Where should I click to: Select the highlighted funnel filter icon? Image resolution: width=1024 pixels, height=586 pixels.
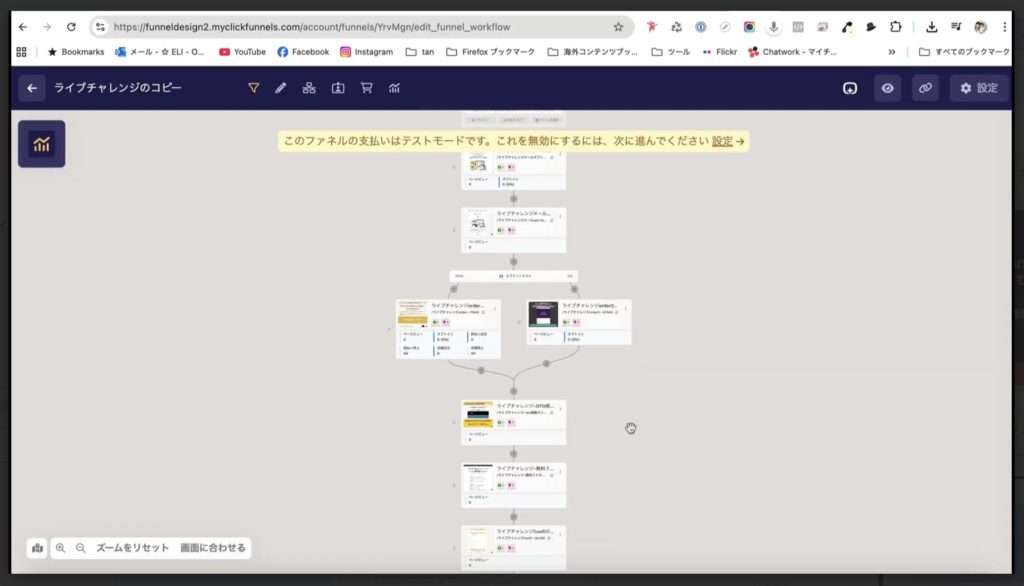coord(253,87)
